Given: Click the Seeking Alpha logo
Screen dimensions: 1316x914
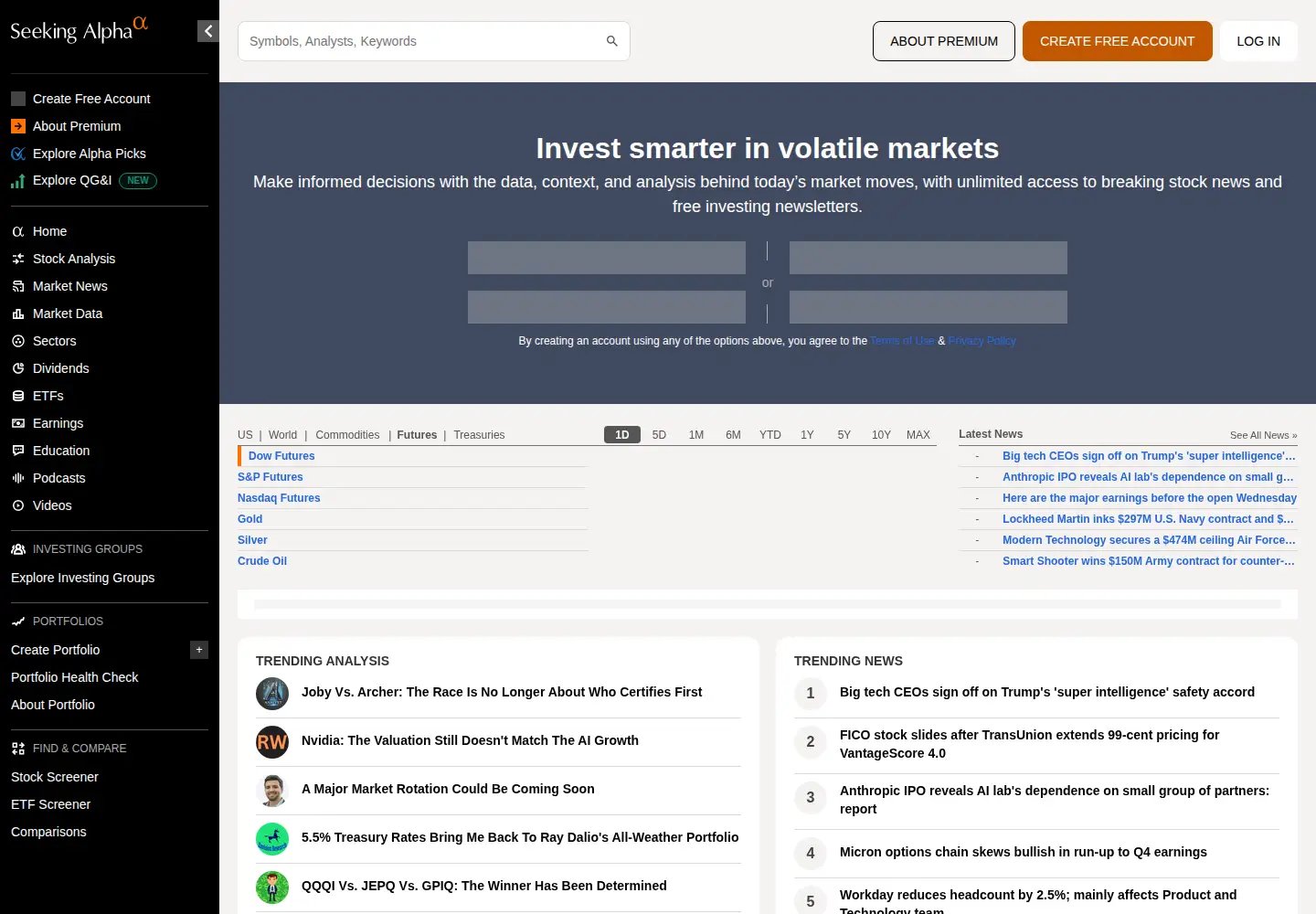Looking at the screenshot, I should [79, 30].
